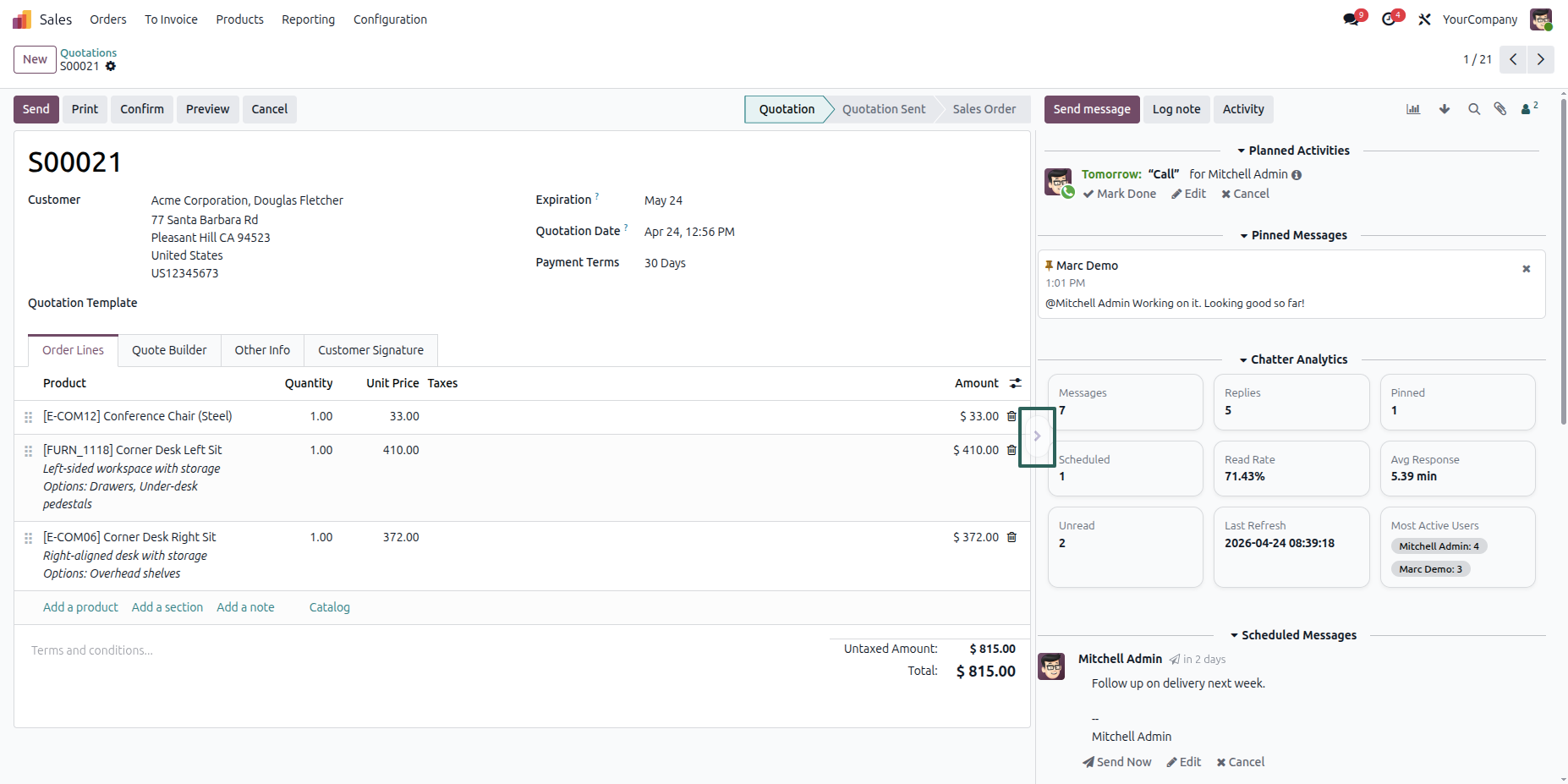Open activities clock icon with badge 4
Viewport: 1568px width, 784px height.
pyautogui.click(x=1389, y=19)
